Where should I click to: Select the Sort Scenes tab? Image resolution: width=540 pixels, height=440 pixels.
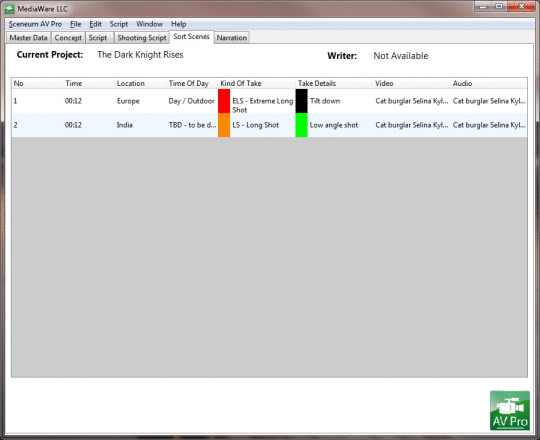[x=191, y=36]
